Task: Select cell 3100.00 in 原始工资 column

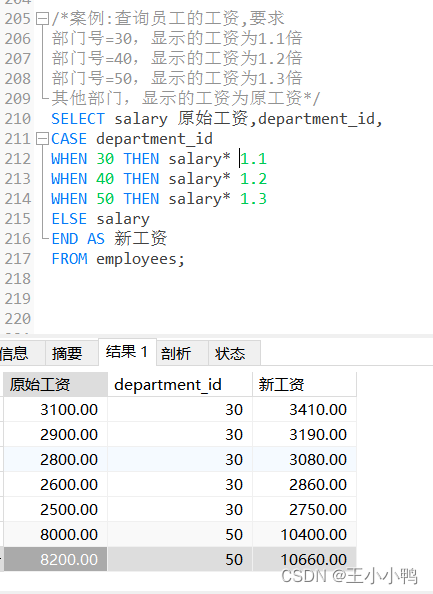Action: click(x=55, y=410)
